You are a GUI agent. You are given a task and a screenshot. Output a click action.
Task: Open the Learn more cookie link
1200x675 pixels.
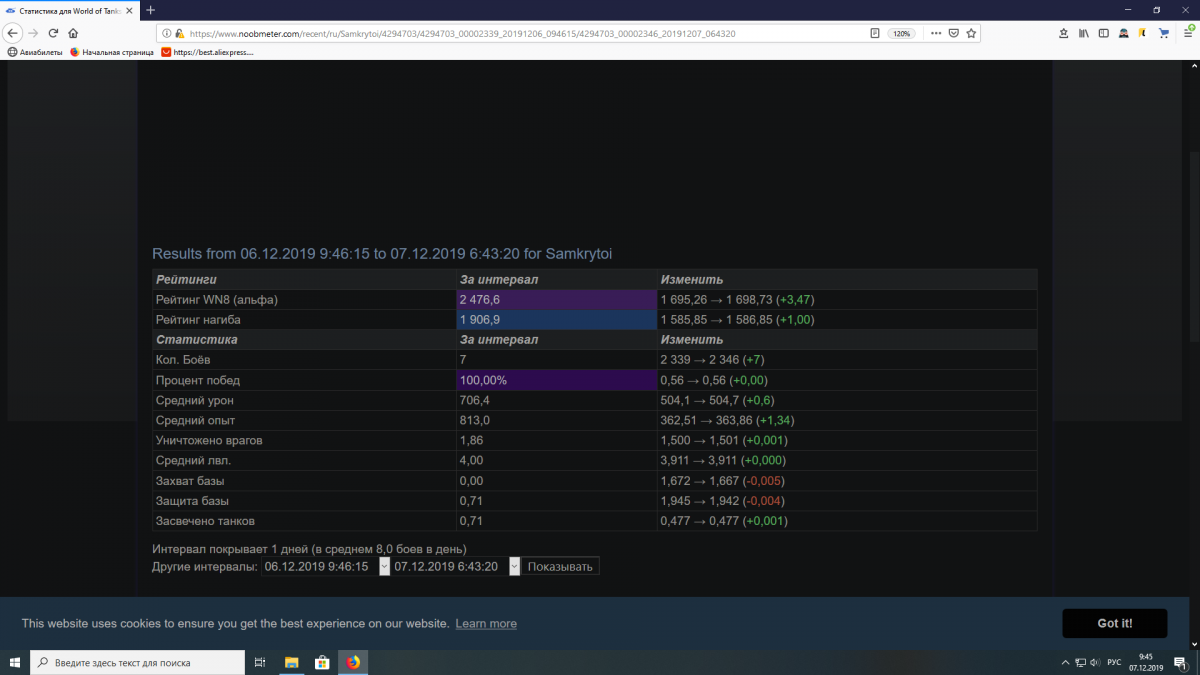[486, 623]
